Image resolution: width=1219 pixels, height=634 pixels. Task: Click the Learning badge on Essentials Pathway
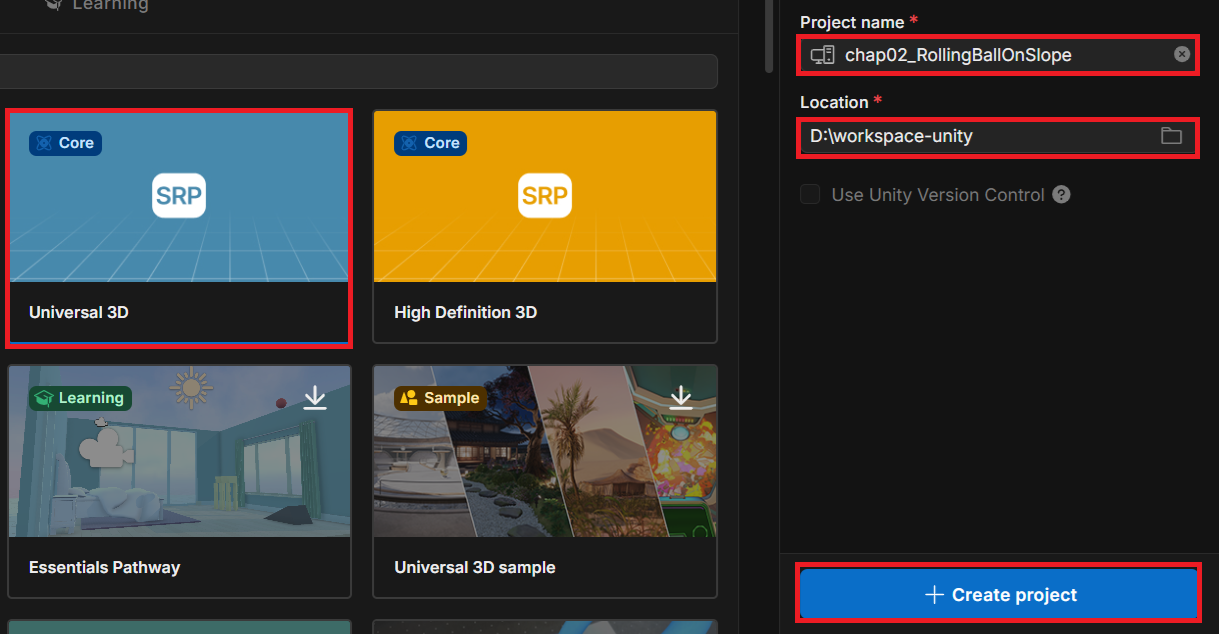(80, 398)
